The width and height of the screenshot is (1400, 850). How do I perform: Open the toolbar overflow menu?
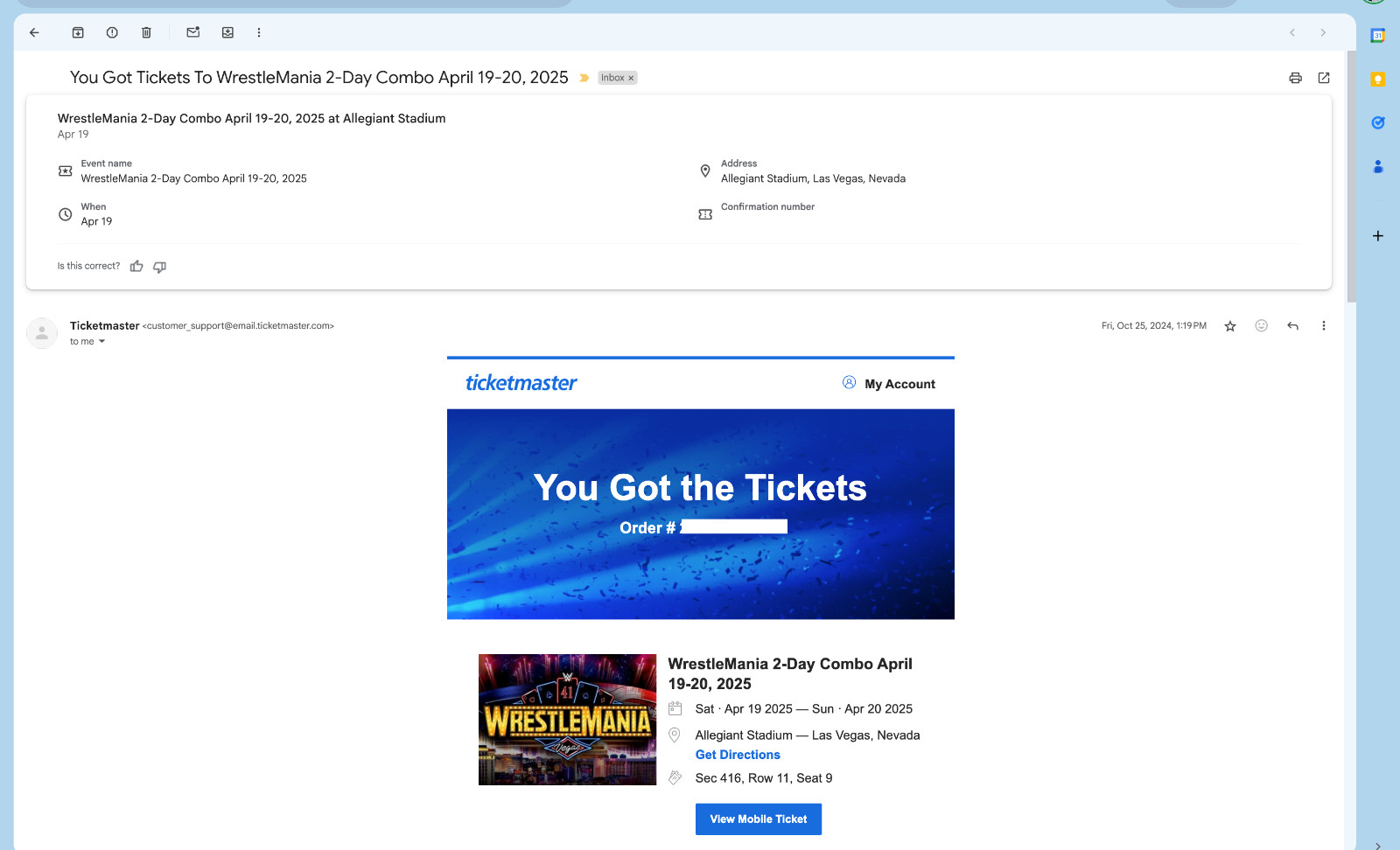click(258, 32)
